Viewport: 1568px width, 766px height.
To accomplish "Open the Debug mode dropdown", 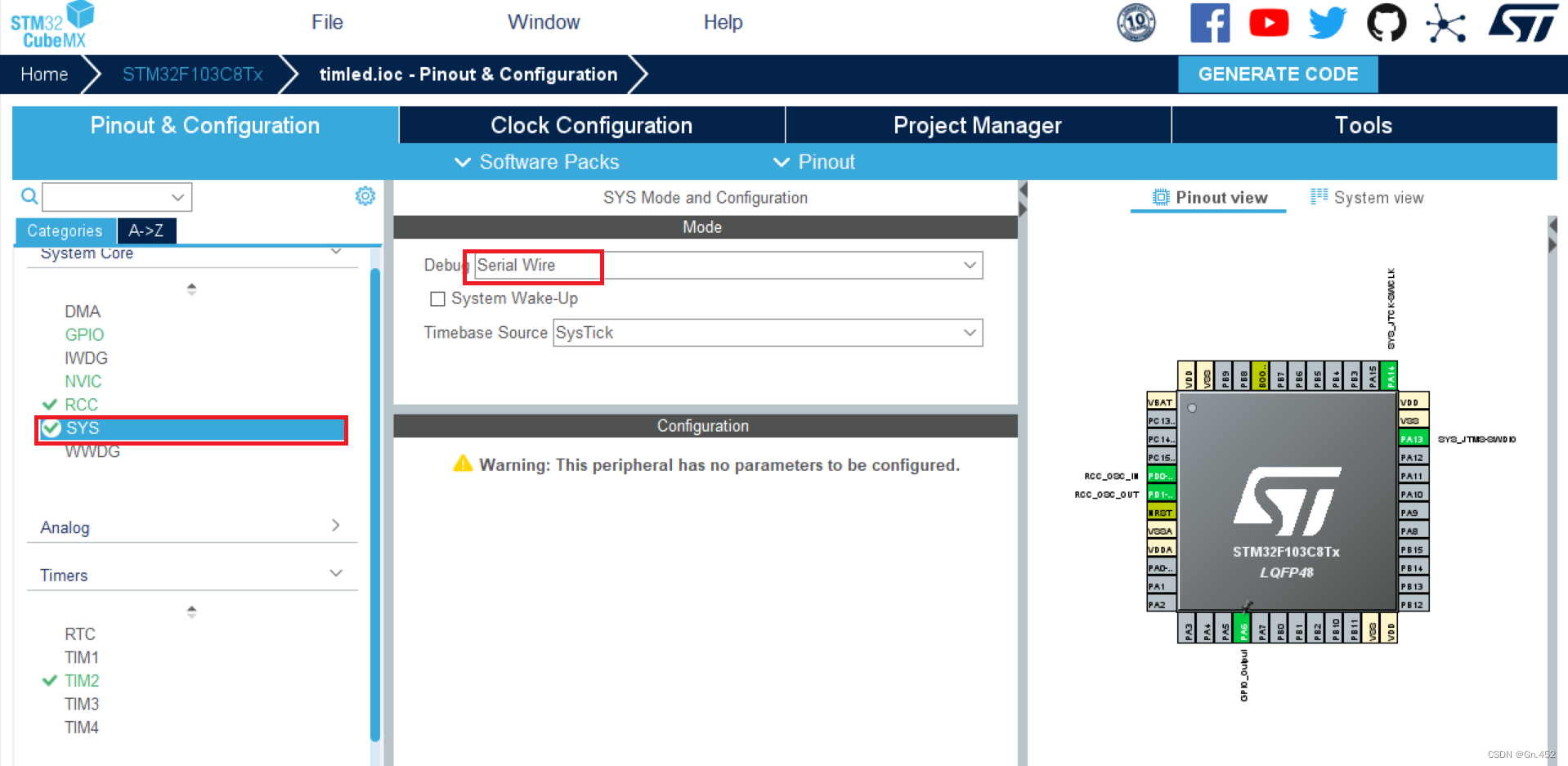I will (x=969, y=265).
